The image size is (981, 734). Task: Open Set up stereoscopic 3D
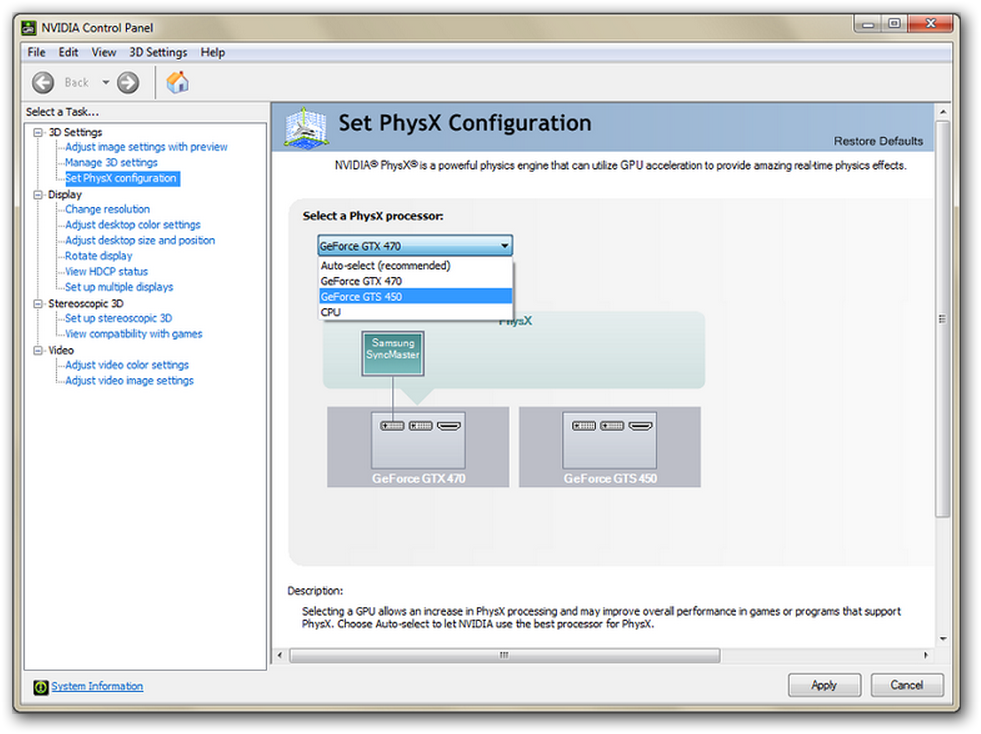[118, 319]
